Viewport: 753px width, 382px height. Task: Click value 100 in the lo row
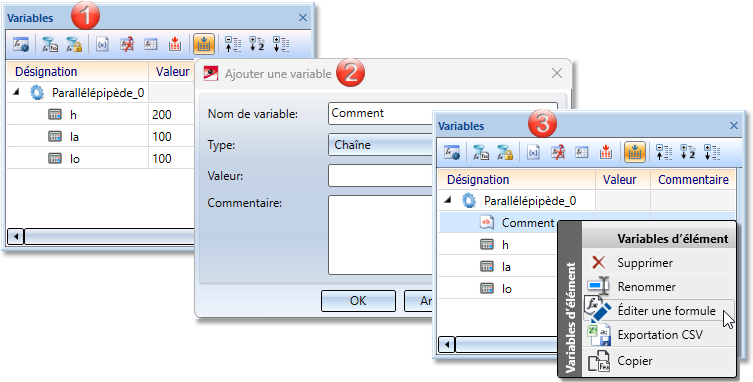coord(162,159)
